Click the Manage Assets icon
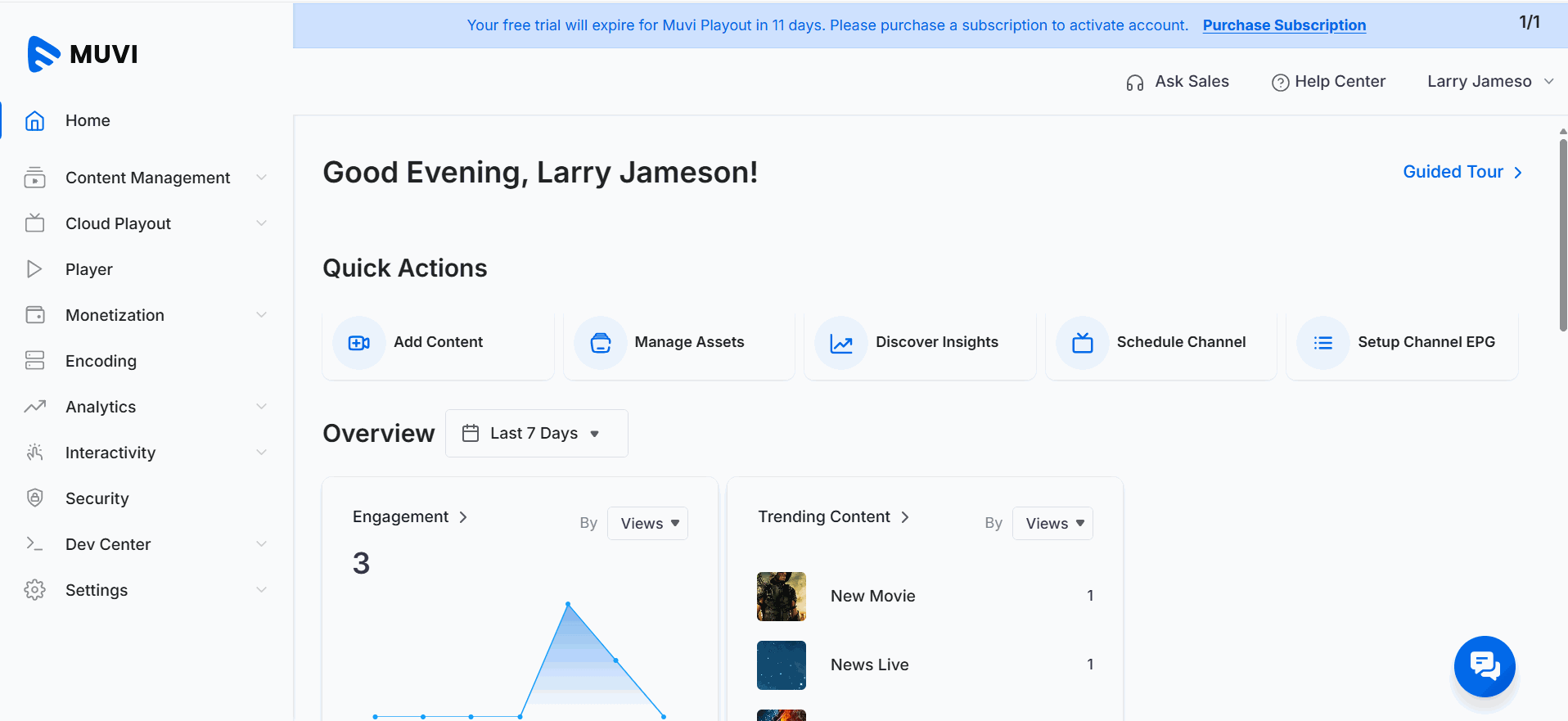 (600, 343)
